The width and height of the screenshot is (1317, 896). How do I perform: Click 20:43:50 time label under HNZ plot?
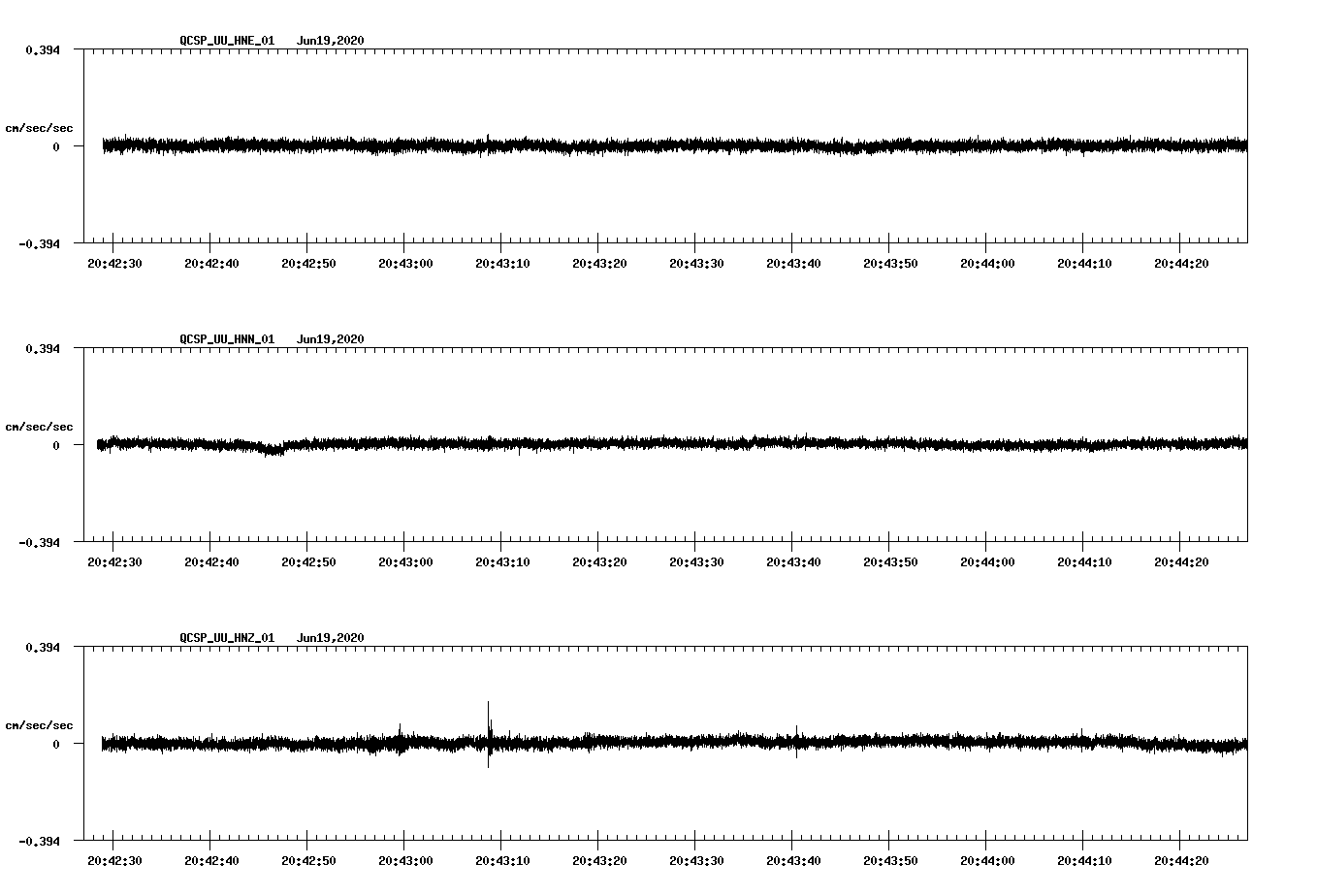(x=890, y=861)
